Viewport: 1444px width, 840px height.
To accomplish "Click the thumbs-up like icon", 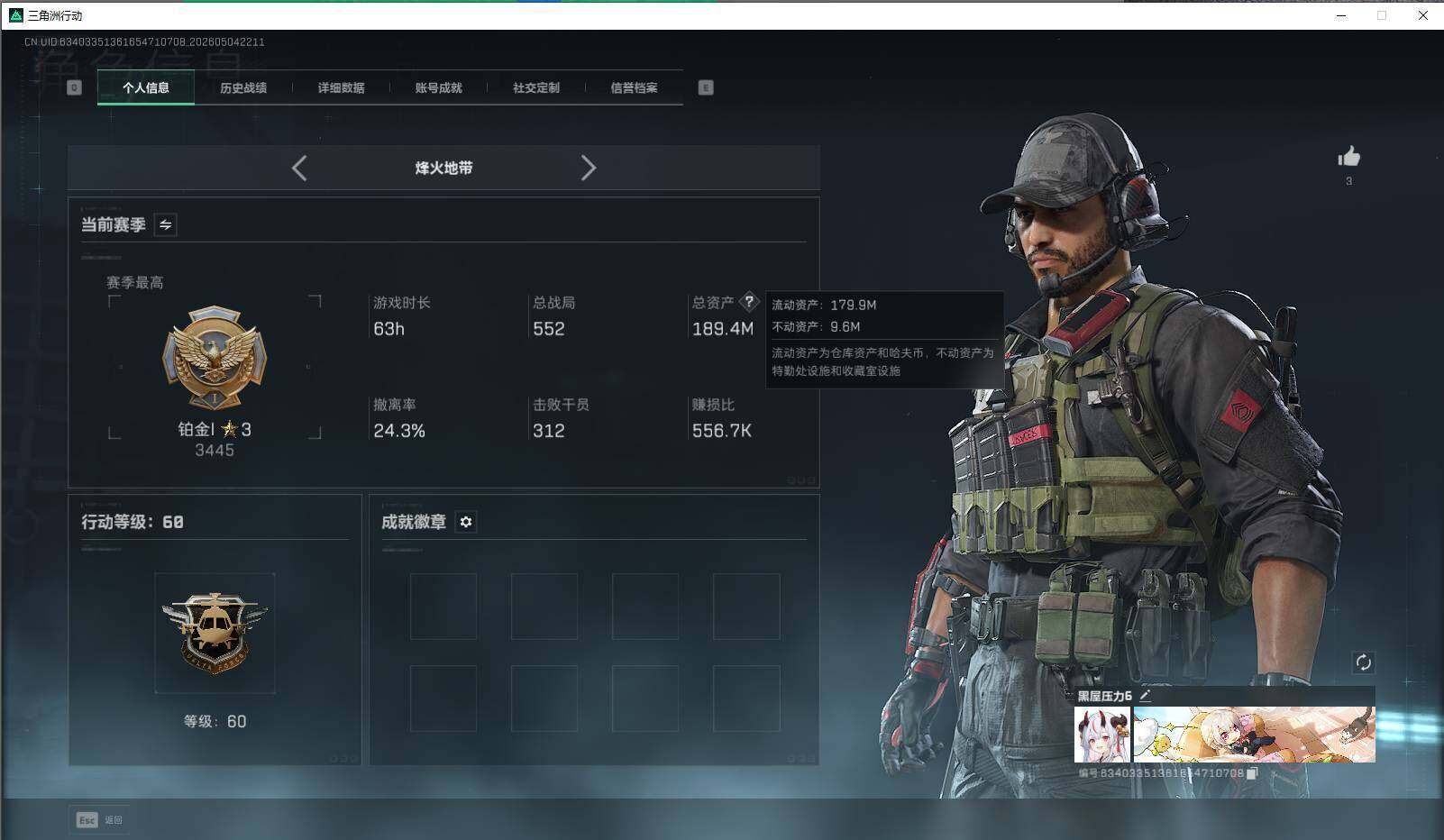I will tap(1348, 158).
